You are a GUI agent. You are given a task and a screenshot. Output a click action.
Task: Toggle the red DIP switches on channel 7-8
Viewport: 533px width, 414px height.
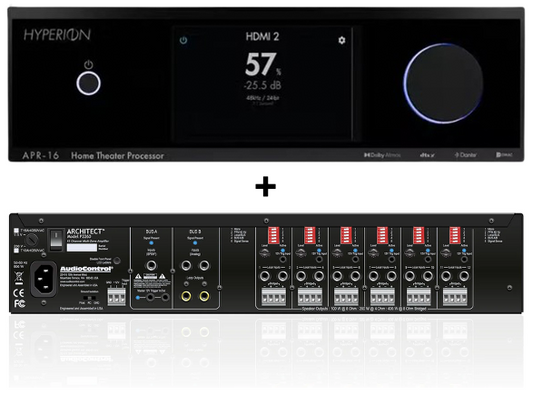(382, 235)
